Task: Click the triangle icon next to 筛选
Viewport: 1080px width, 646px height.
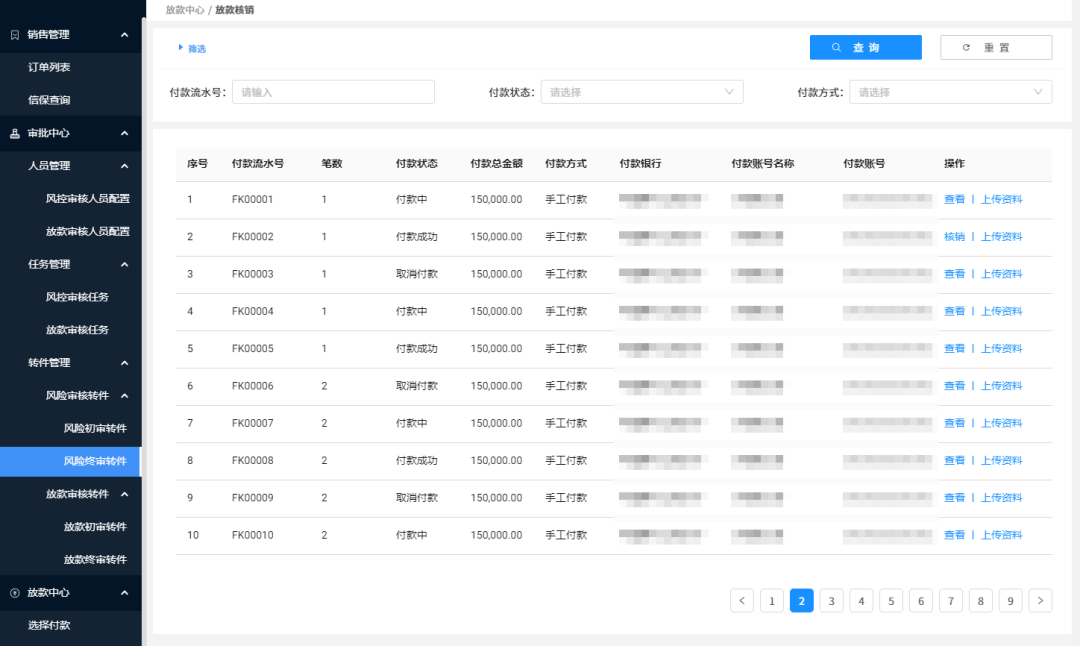Action: coord(180,47)
